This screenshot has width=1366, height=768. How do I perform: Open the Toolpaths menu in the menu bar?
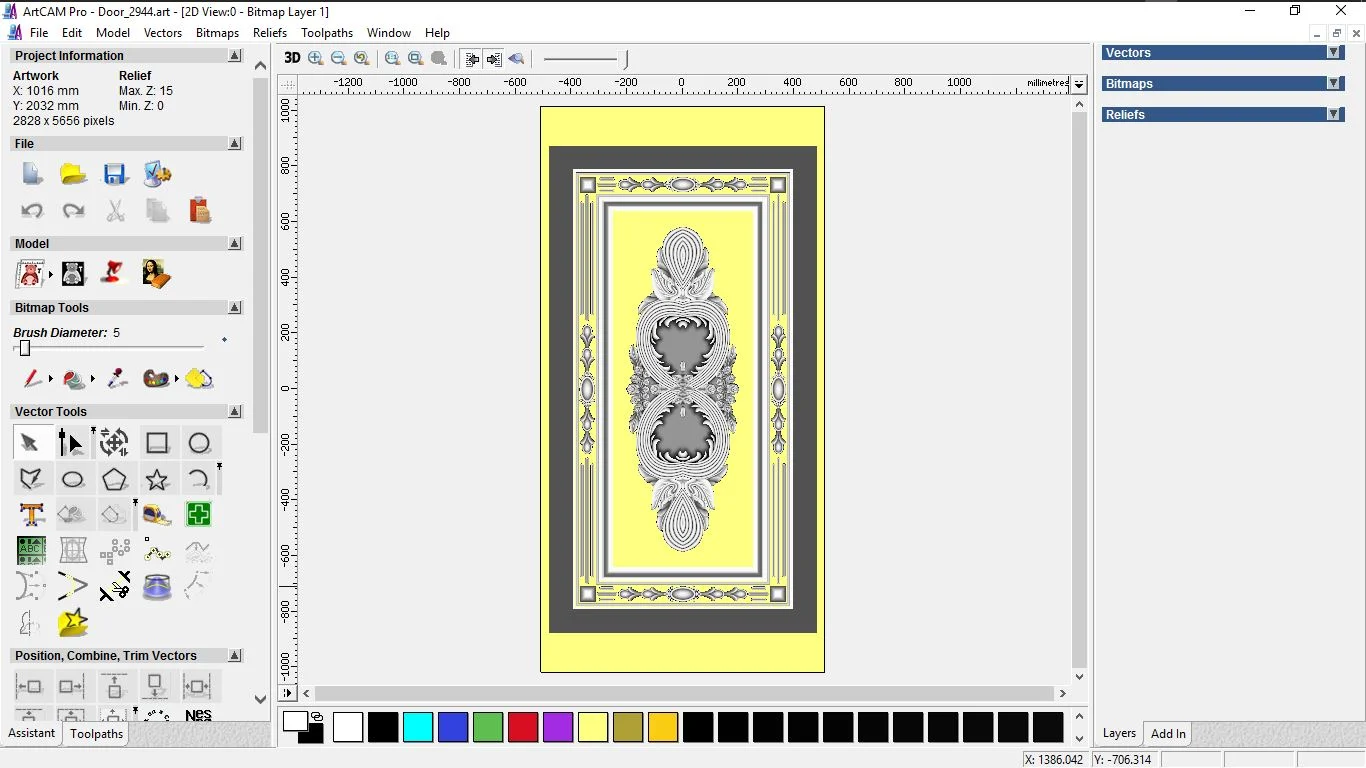tap(327, 33)
